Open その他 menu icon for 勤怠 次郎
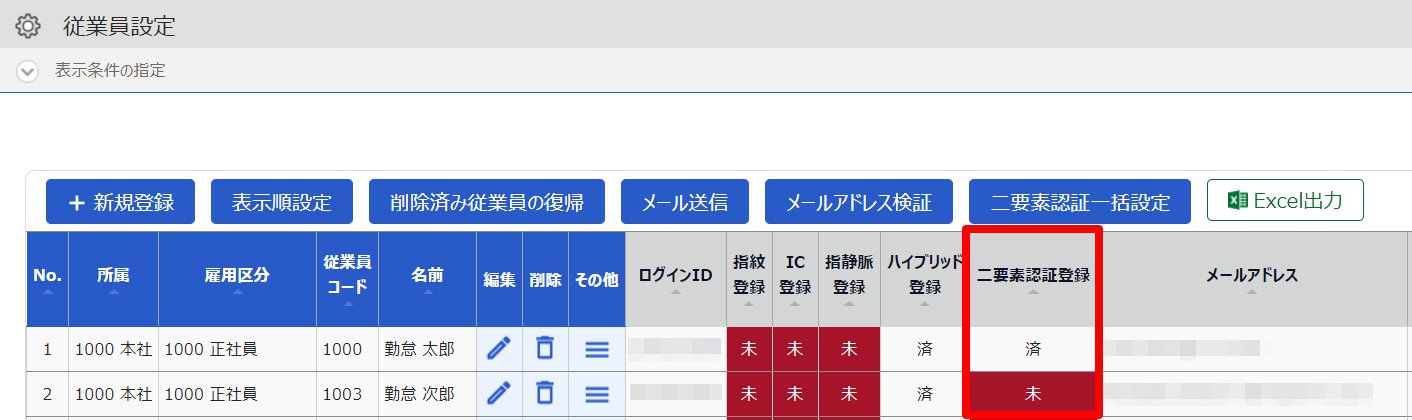Viewport: 1412px width, 420px height. (x=597, y=394)
